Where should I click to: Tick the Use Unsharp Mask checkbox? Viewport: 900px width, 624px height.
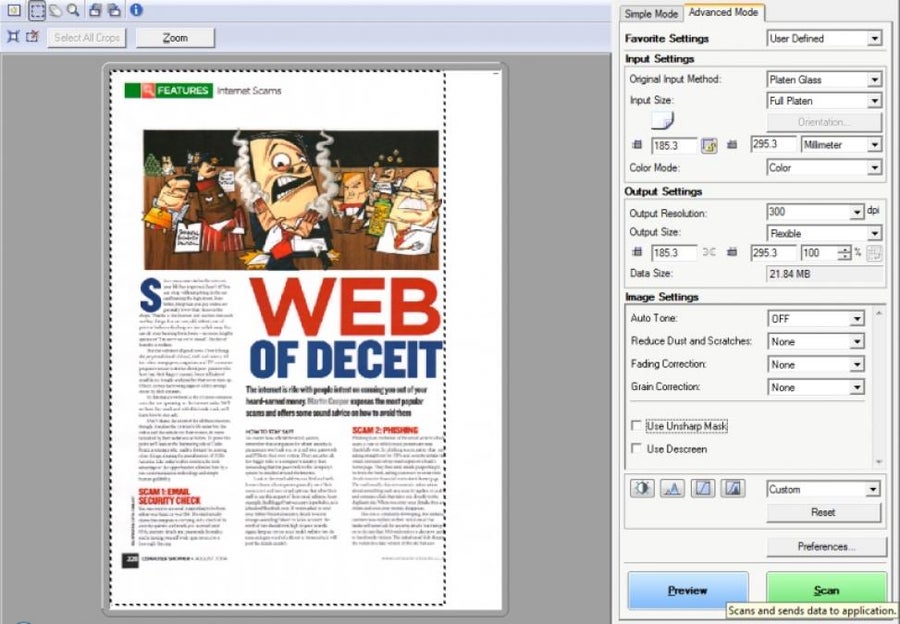point(636,425)
